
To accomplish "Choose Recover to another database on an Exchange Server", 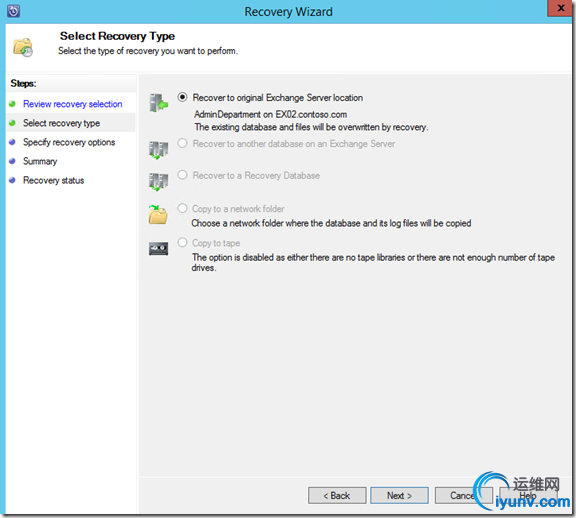I will tap(182, 143).
